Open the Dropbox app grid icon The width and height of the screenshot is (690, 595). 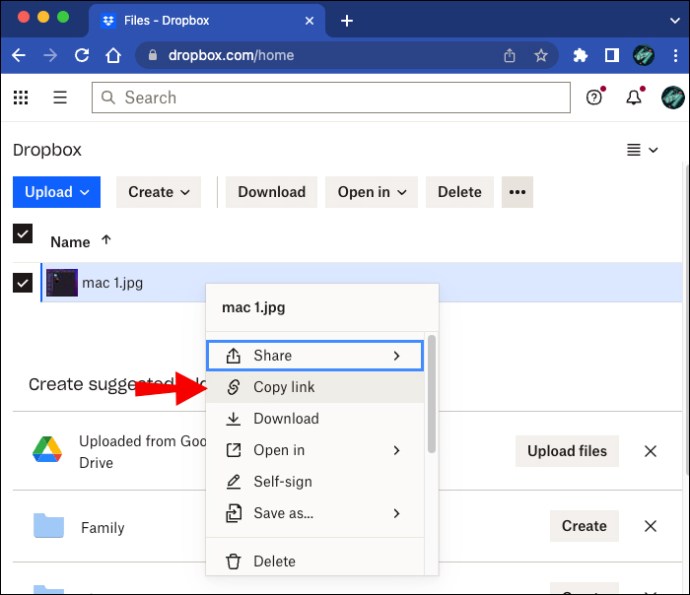point(21,97)
